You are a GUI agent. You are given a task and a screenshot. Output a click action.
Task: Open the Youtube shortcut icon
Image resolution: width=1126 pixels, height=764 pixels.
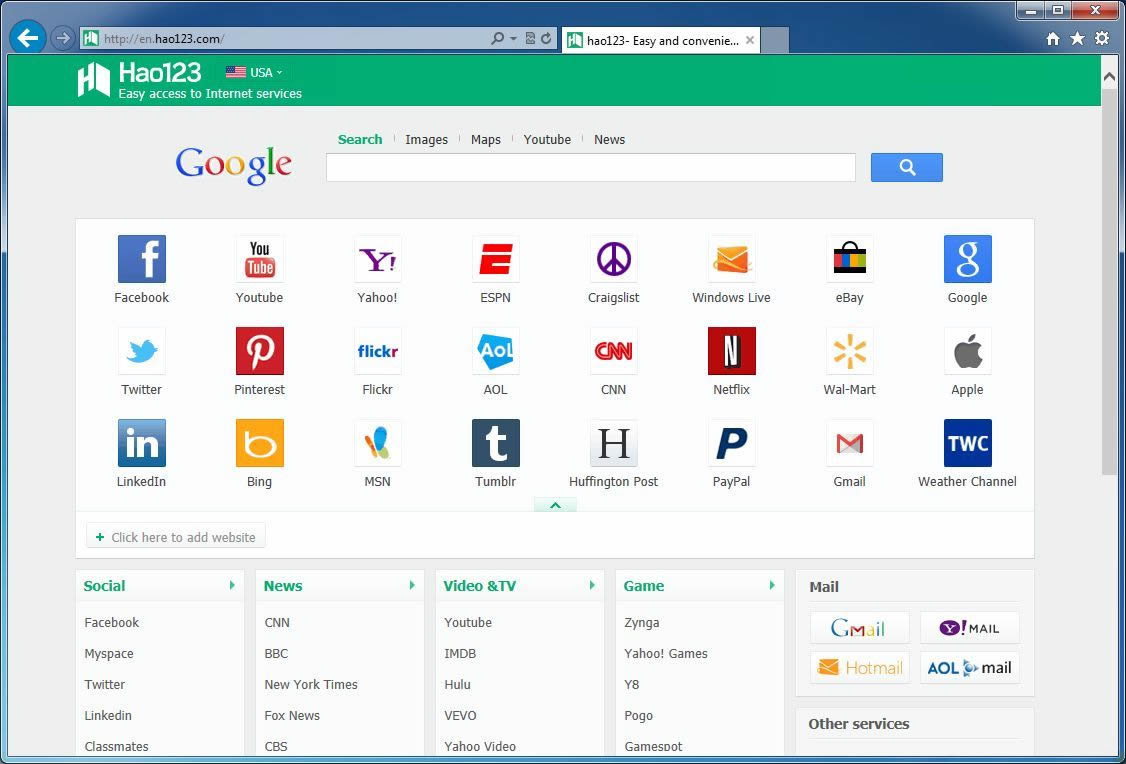coord(259,258)
